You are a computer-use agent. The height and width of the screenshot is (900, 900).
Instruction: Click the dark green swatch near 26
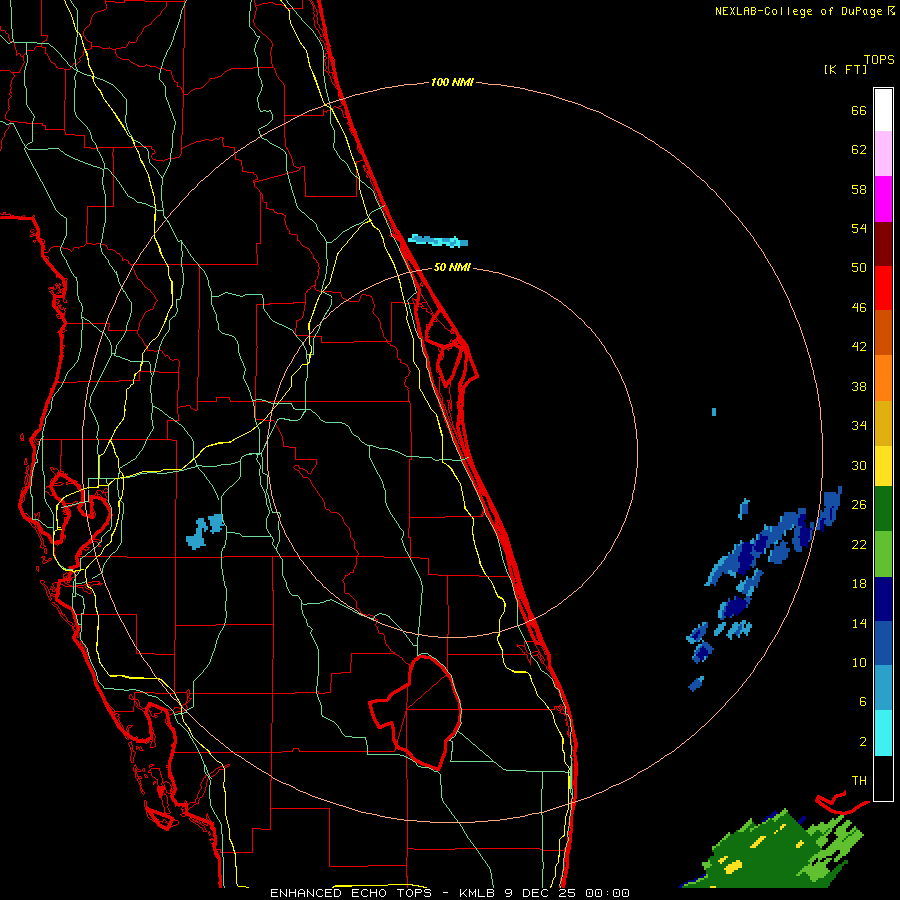click(883, 509)
